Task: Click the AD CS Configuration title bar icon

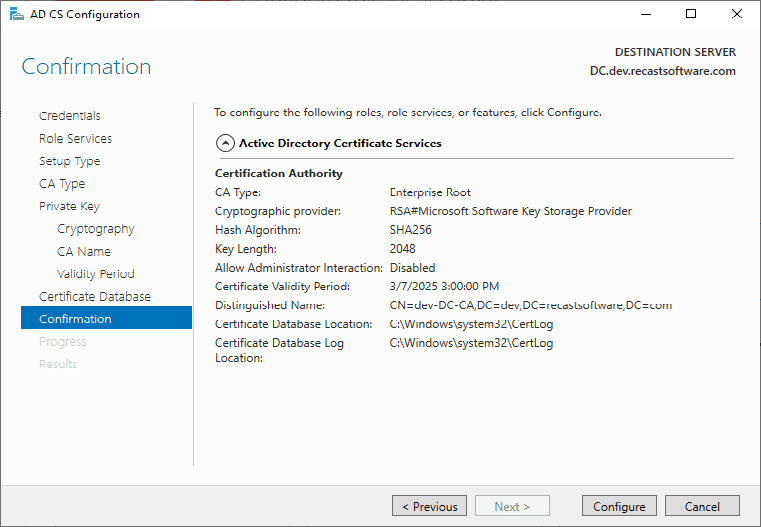Action: [x=15, y=15]
